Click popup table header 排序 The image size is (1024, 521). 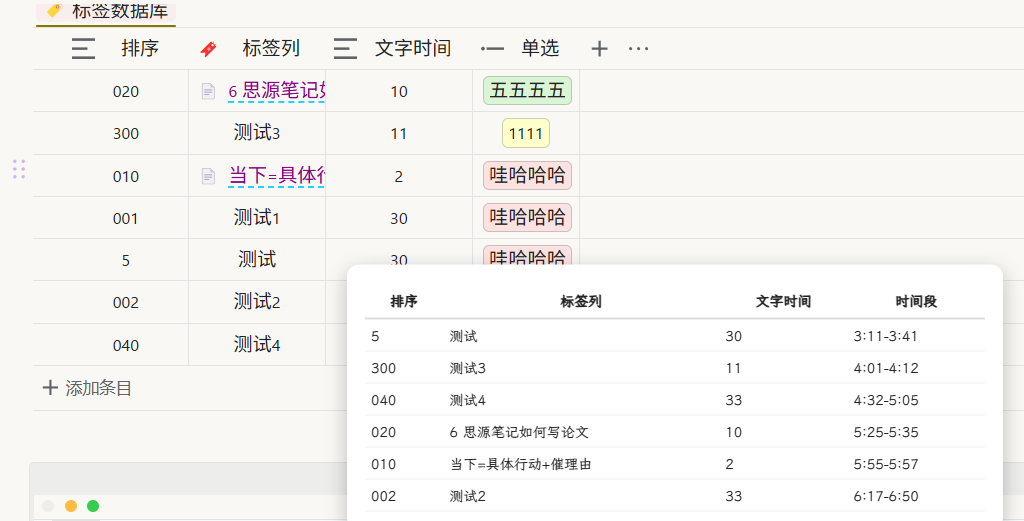(x=404, y=301)
